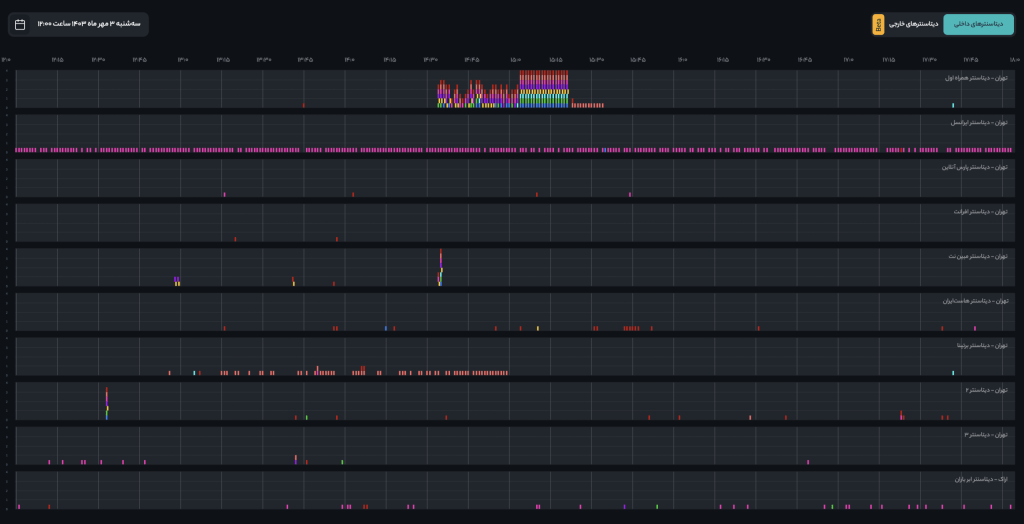
Task: Click the ۱۳:۰۰ time axis label
Action: pyautogui.click(x=183, y=59)
